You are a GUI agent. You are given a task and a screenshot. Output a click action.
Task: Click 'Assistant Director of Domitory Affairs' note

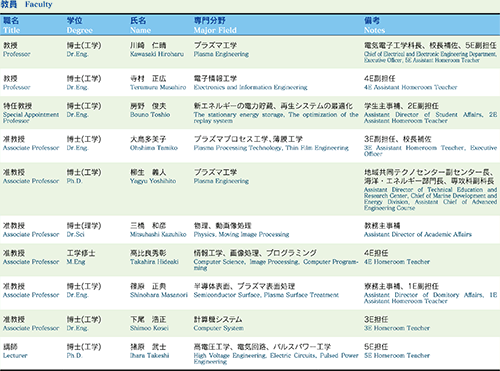point(430,298)
